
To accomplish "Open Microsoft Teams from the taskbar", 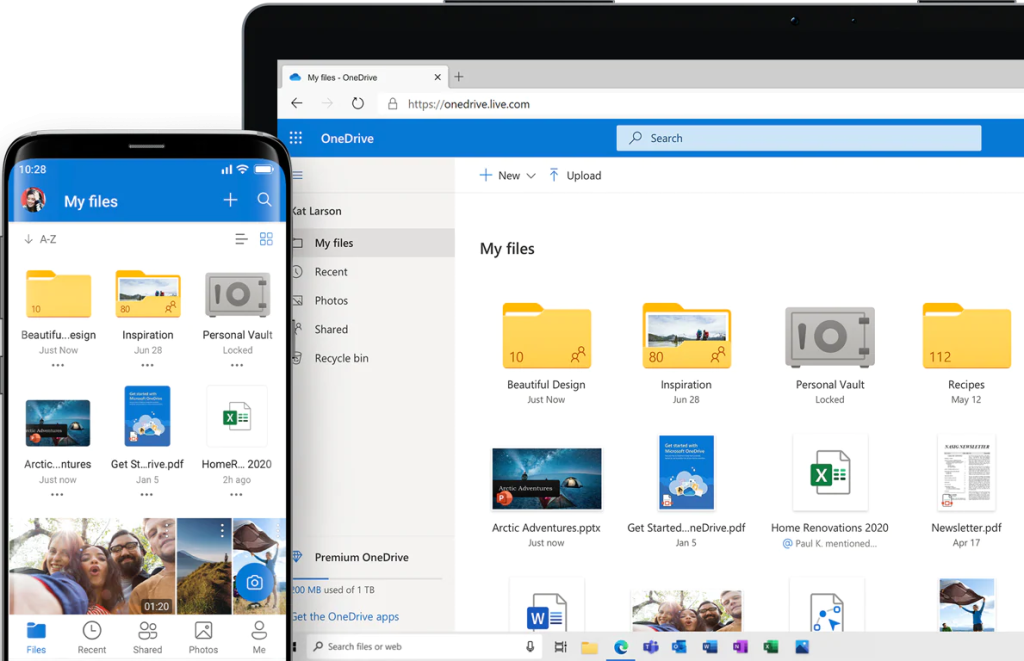I will [650, 647].
